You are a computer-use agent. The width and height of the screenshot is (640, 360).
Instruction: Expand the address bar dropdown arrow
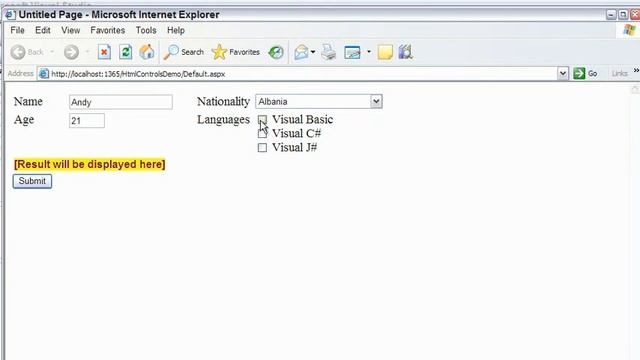point(563,73)
